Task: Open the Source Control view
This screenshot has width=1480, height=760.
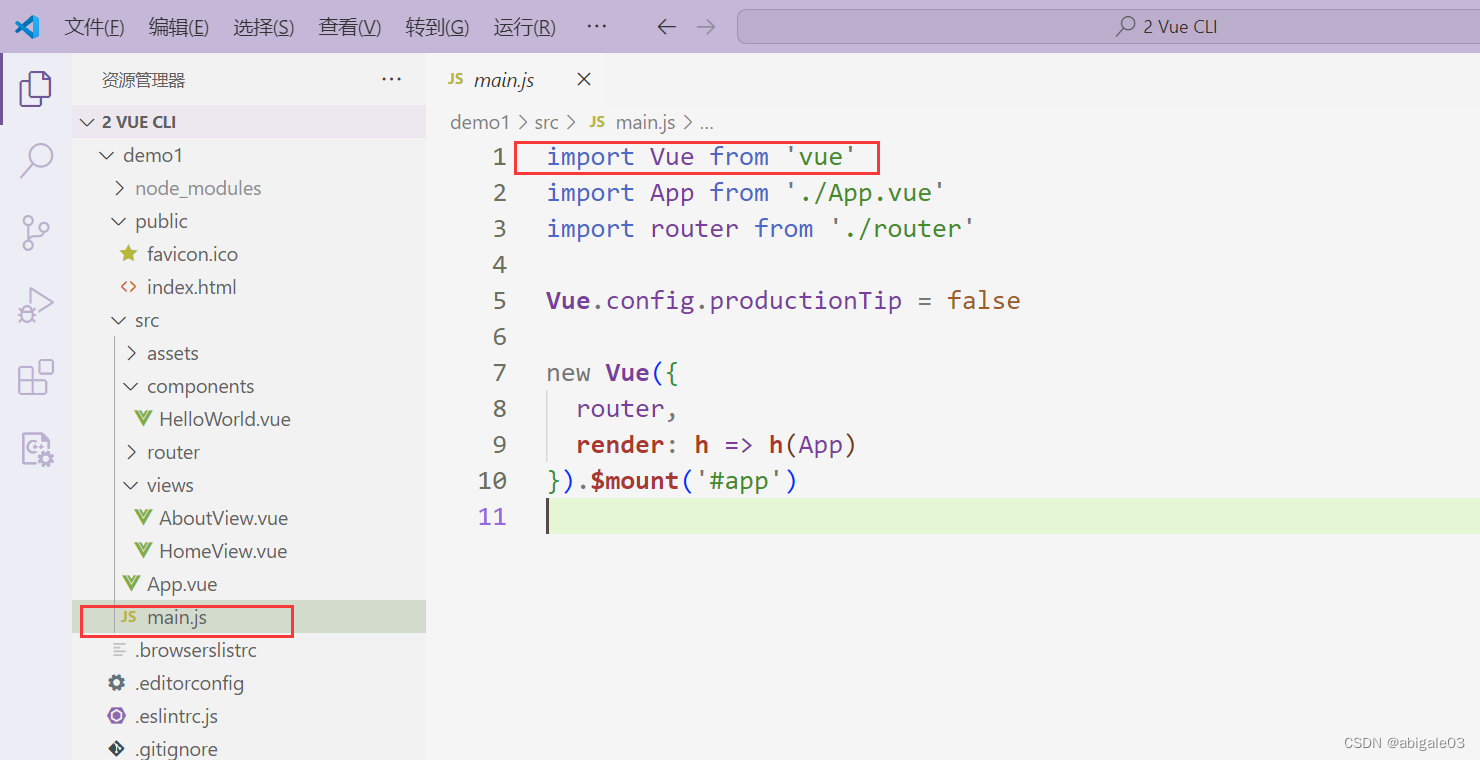Action: point(35,232)
